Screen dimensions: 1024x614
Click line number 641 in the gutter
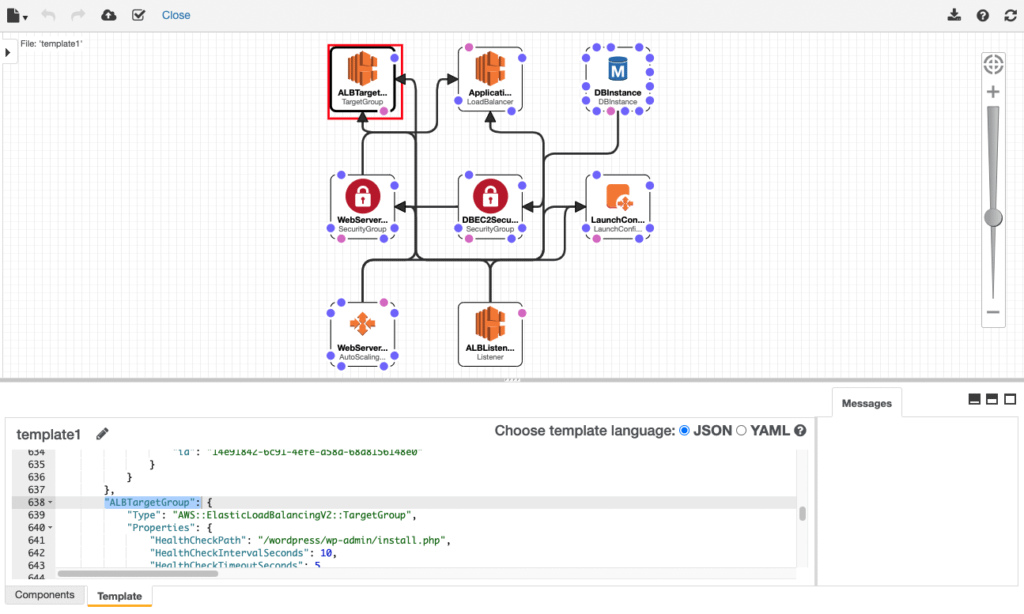[x=37, y=540]
